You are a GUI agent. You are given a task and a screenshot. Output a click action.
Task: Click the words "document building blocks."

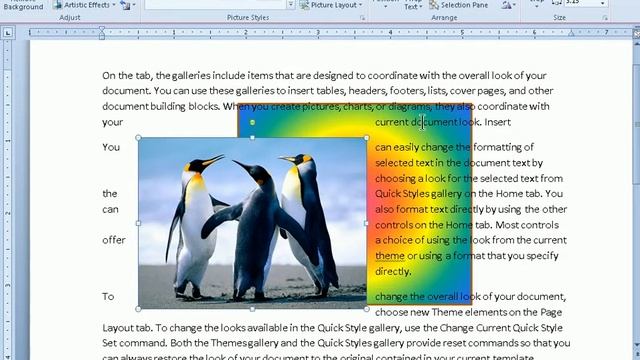(161, 107)
